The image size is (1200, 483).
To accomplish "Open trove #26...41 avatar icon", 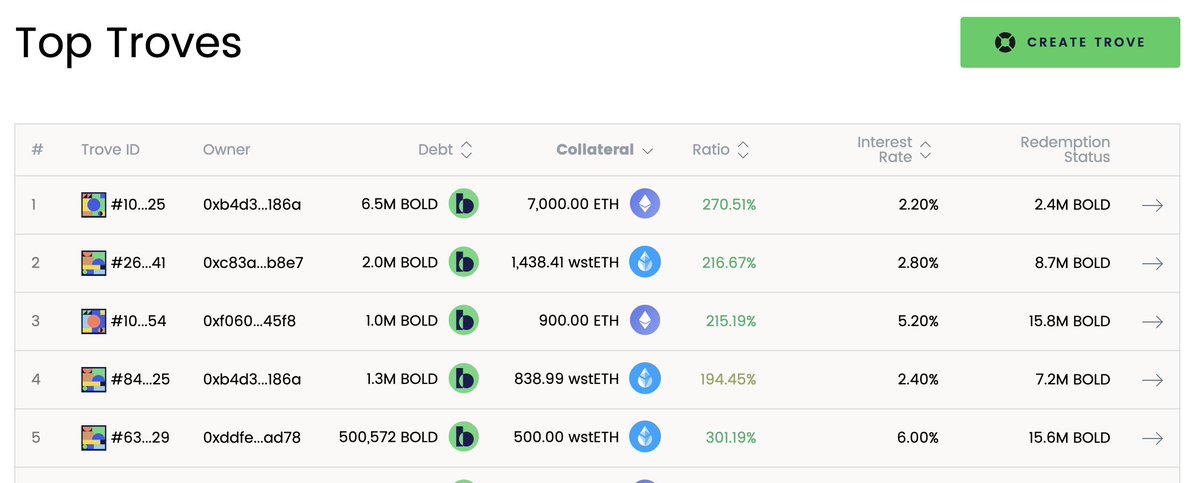I will click(x=93, y=263).
